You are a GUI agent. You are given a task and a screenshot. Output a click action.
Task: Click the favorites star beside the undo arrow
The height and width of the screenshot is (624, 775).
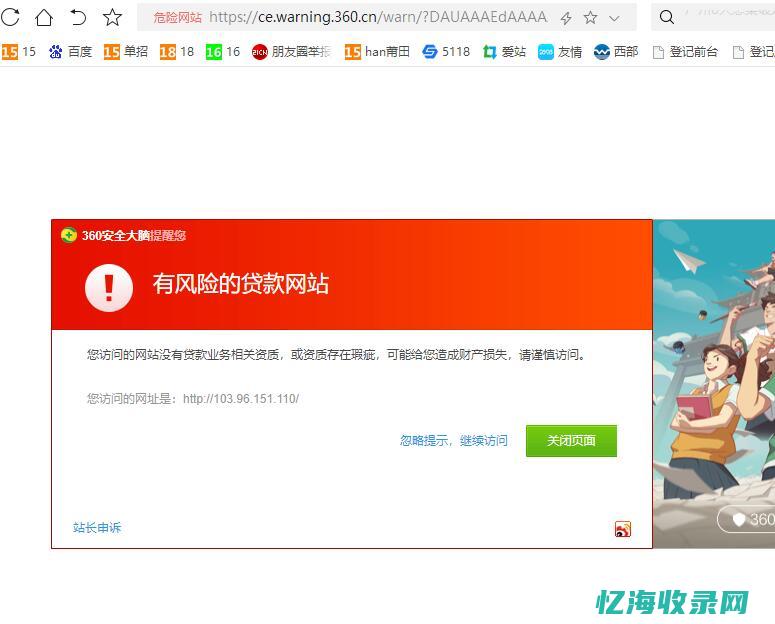click(112, 17)
